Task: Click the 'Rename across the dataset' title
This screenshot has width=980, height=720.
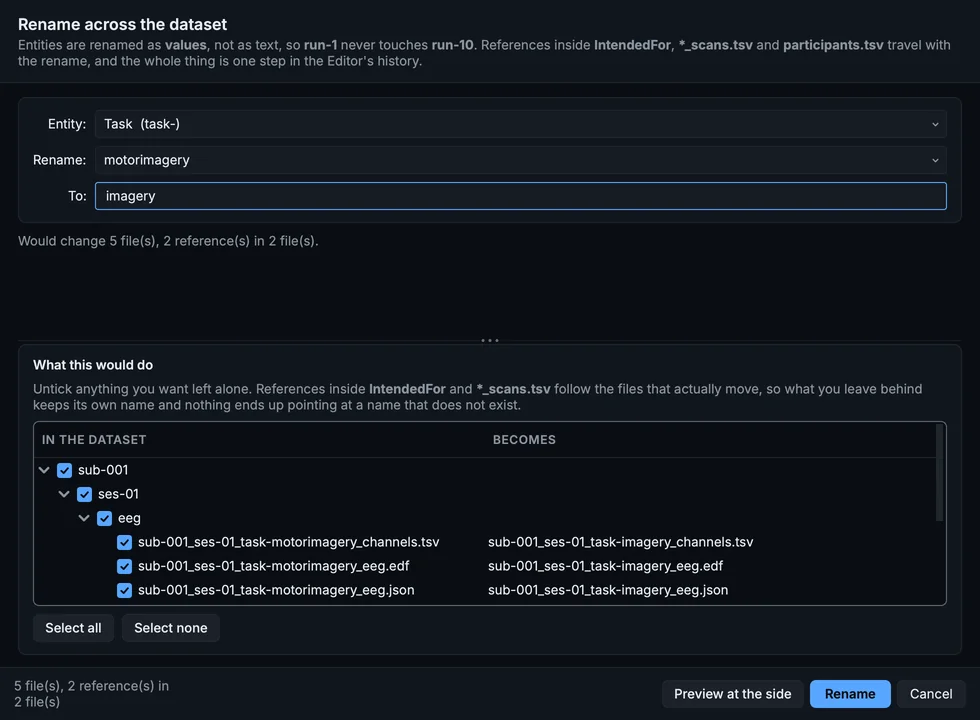Action: (122, 24)
